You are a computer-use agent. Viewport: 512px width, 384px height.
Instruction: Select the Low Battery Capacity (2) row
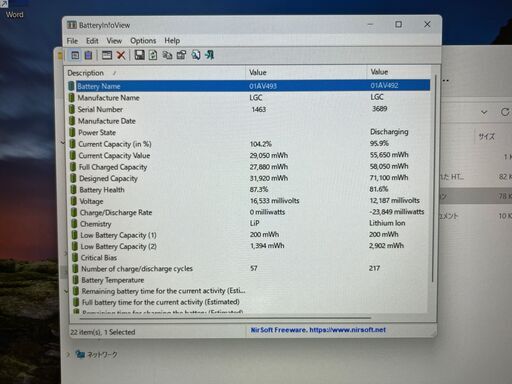pos(250,246)
